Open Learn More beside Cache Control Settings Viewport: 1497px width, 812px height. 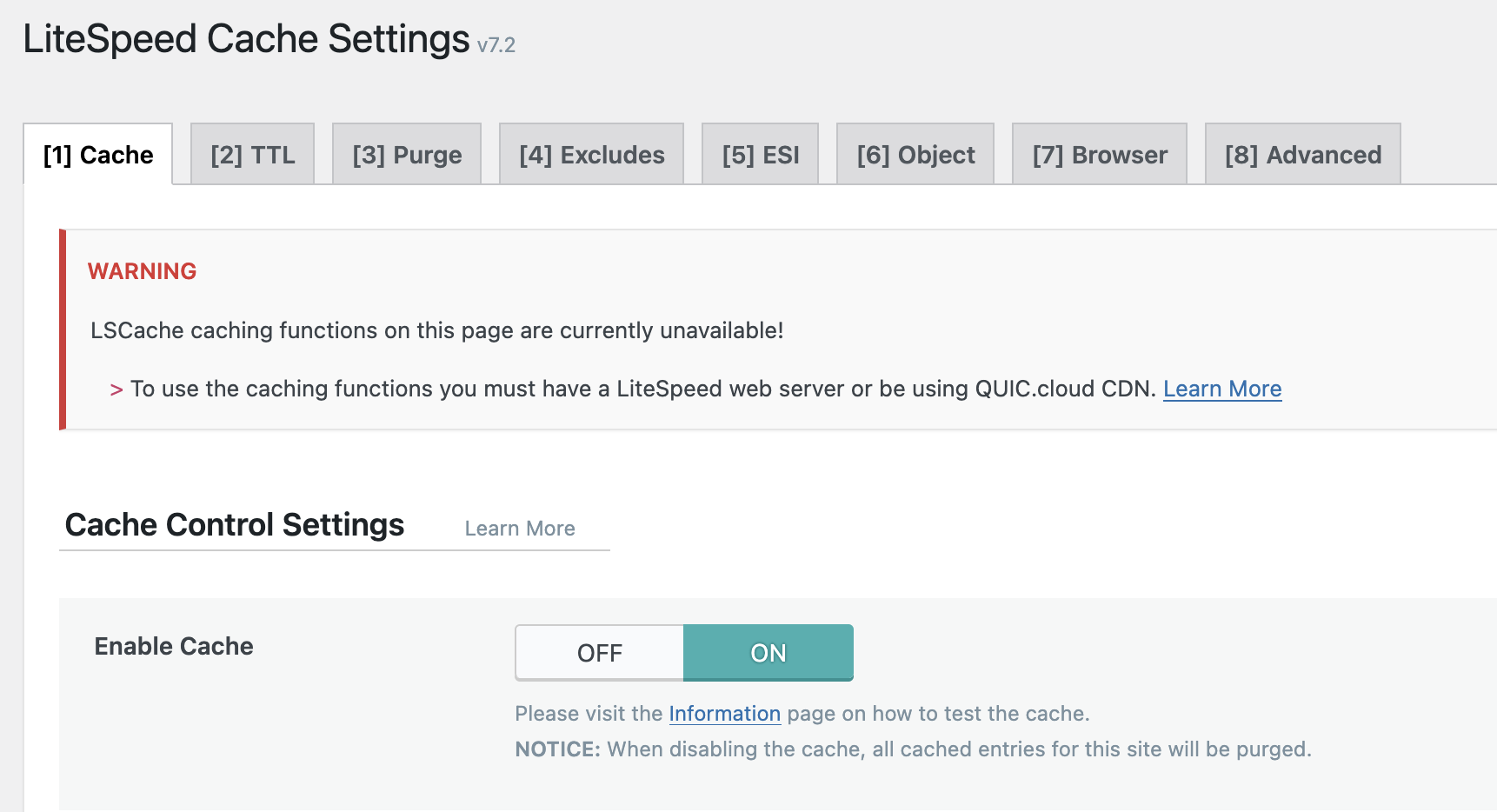(x=520, y=529)
